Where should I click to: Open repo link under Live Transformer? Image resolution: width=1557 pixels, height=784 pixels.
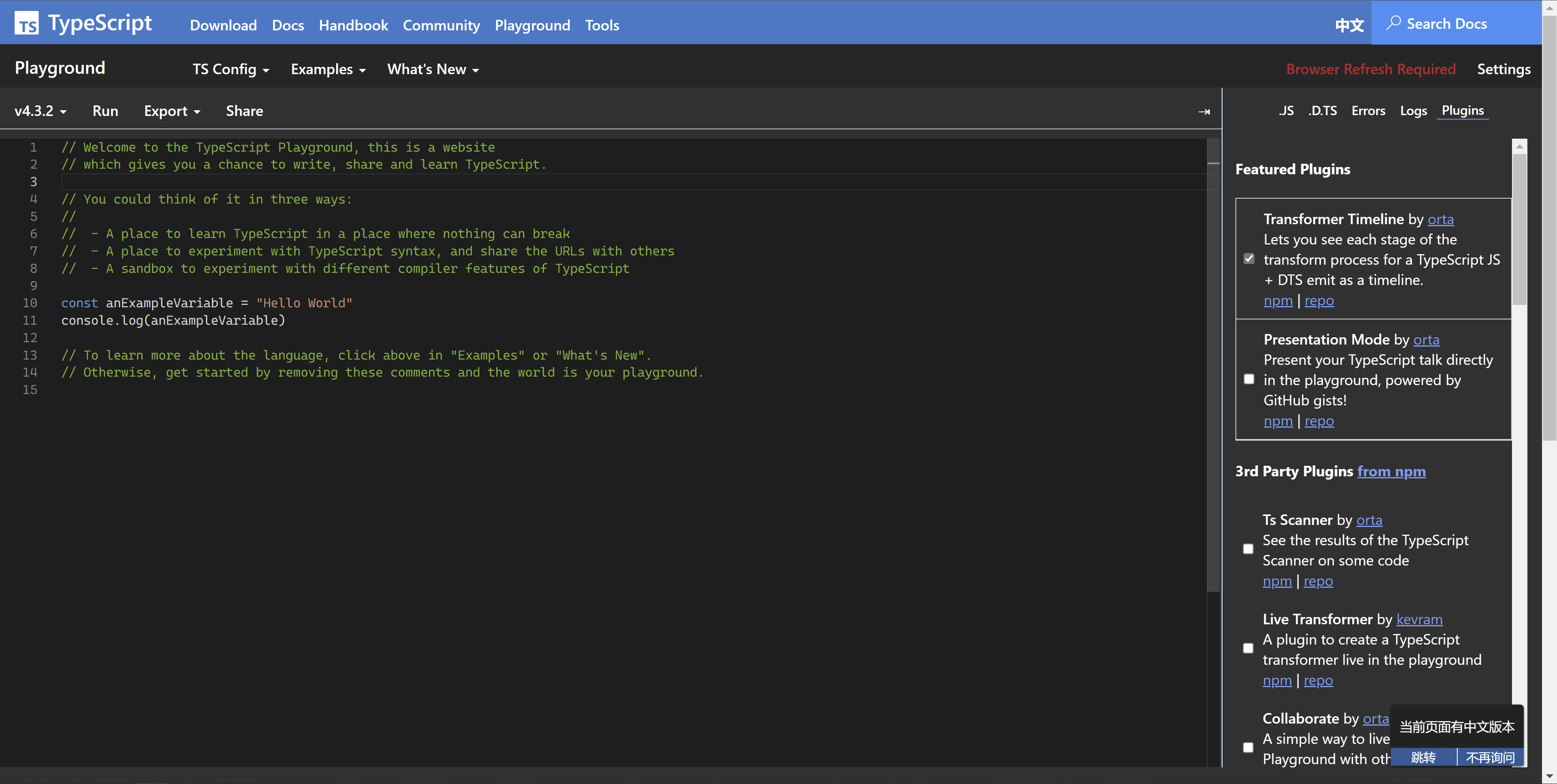(x=1318, y=680)
